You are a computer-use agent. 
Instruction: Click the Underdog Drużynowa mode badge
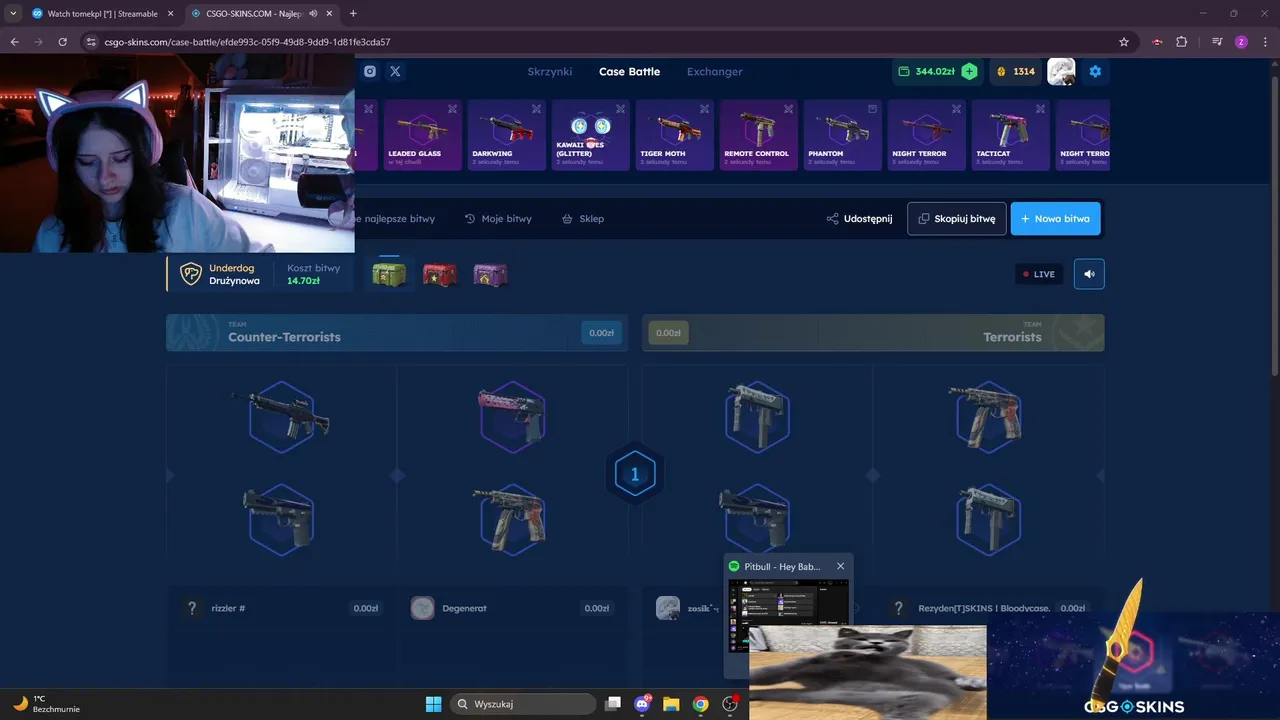(x=220, y=274)
